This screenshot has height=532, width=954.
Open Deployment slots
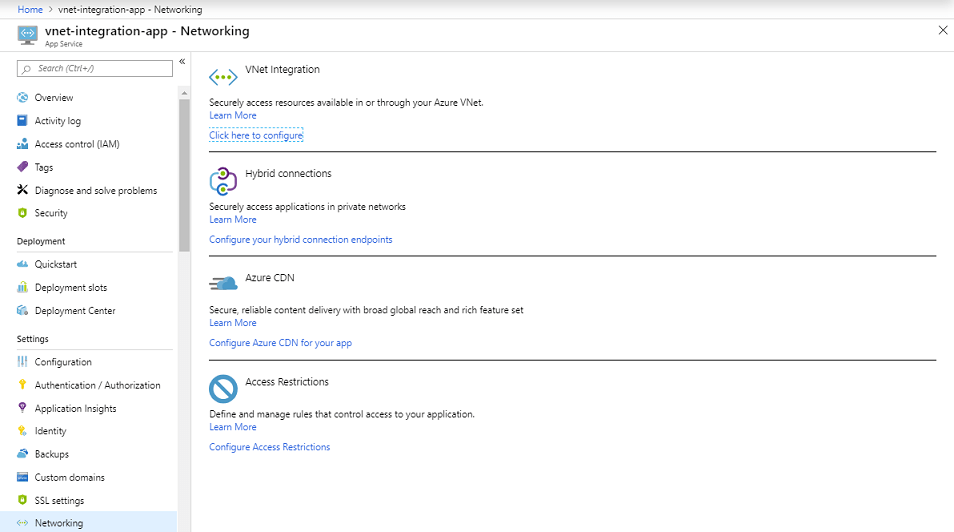[71, 287]
